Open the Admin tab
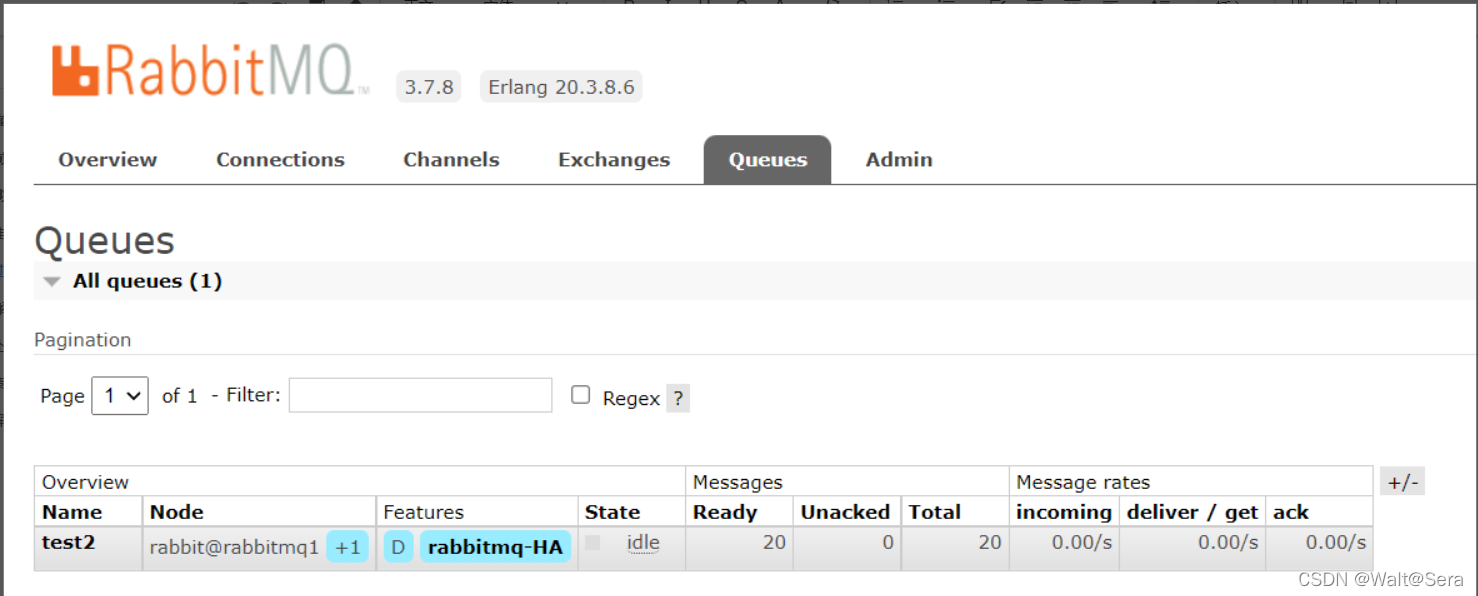Image resolution: width=1478 pixels, height=596 pixels. [x=899, y=160]
